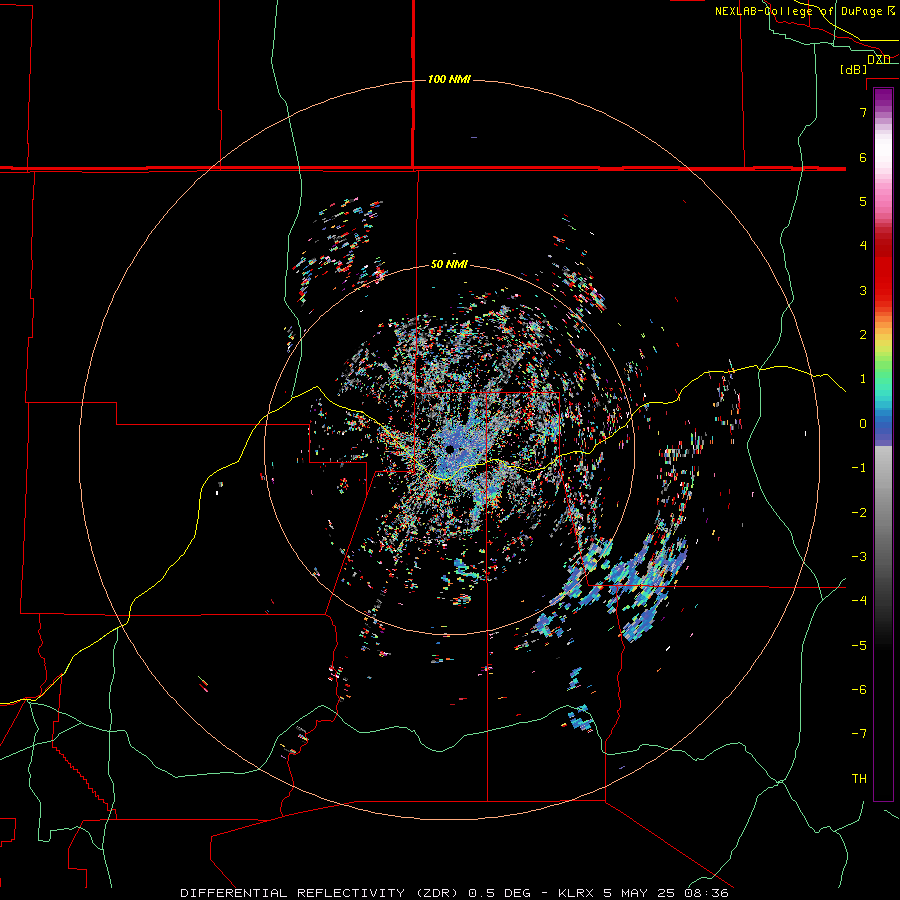
Task: Click the 0 value on the ZDR scale
Action: point(863,424)
